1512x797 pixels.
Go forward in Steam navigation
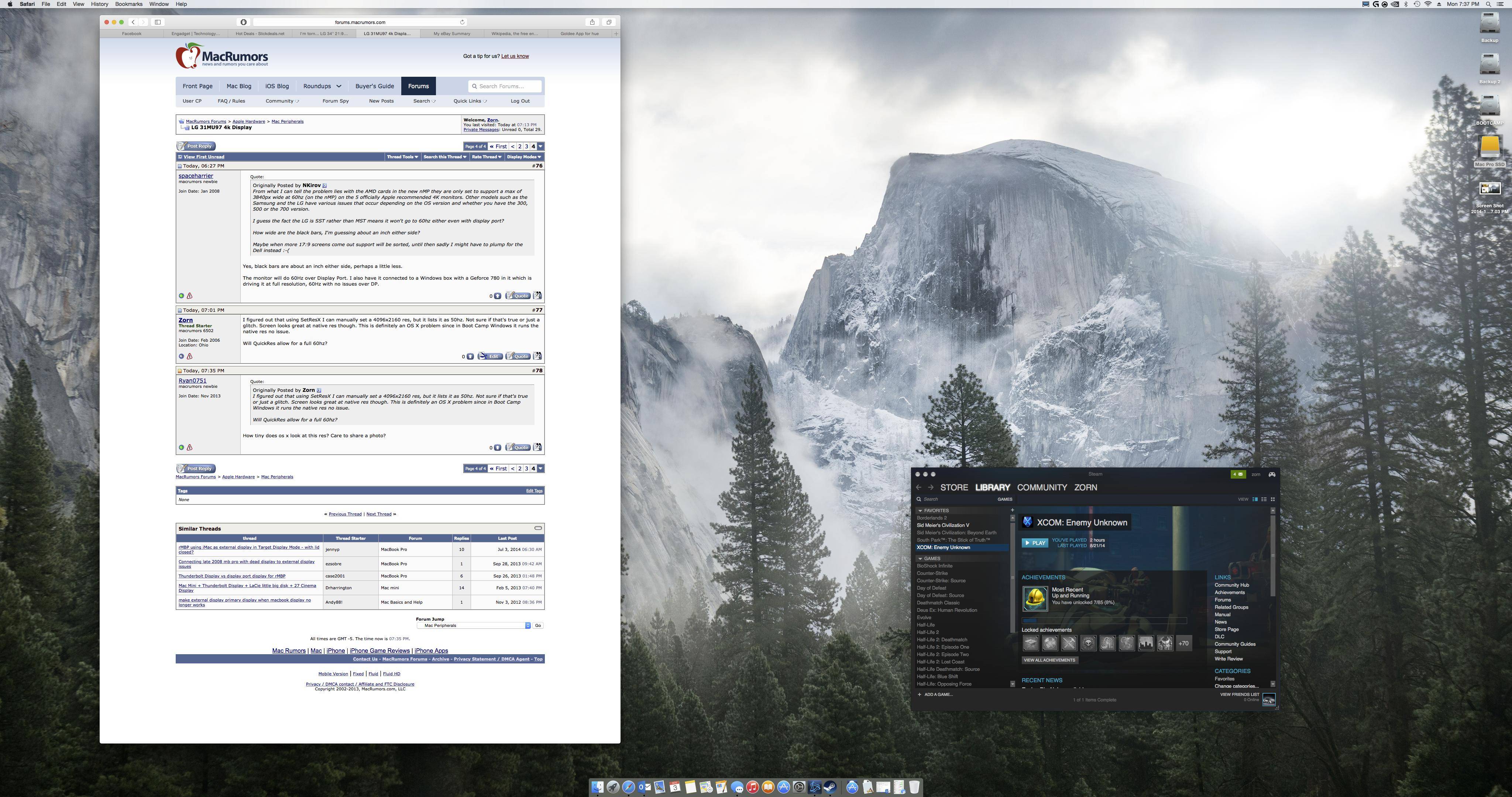pos(930,488)
